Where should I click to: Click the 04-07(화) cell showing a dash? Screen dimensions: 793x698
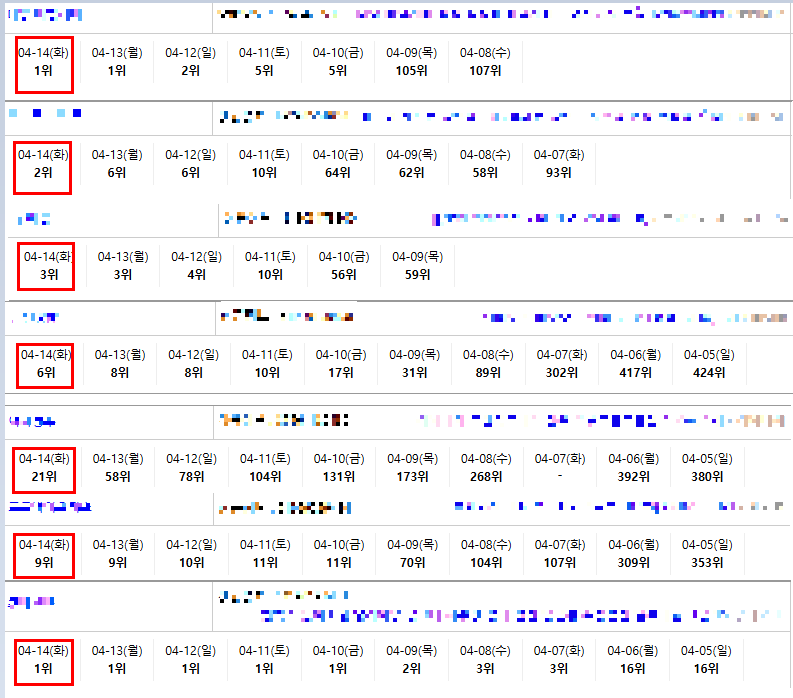560,468
